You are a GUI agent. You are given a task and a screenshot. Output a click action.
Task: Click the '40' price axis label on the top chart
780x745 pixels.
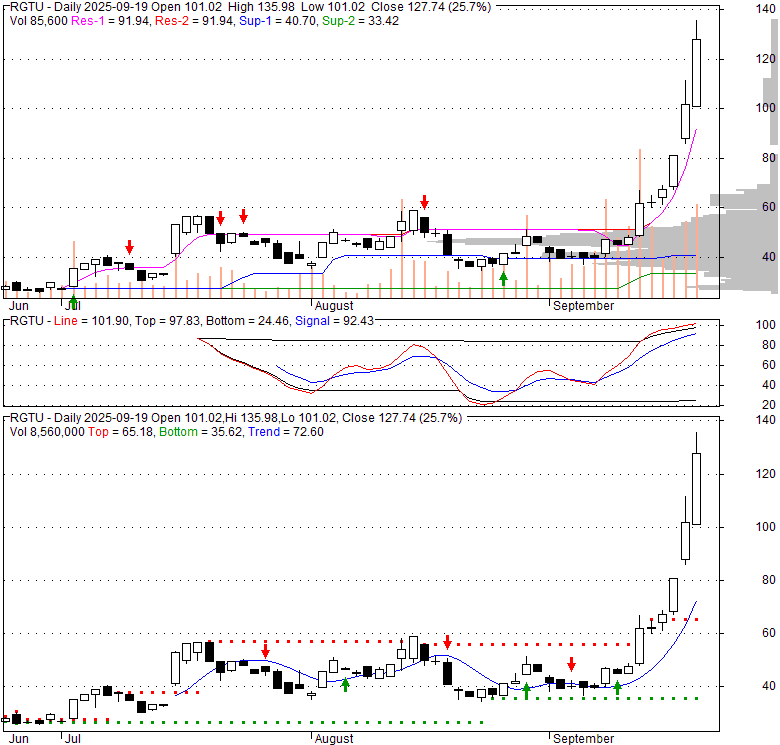(x=769, y=257)
